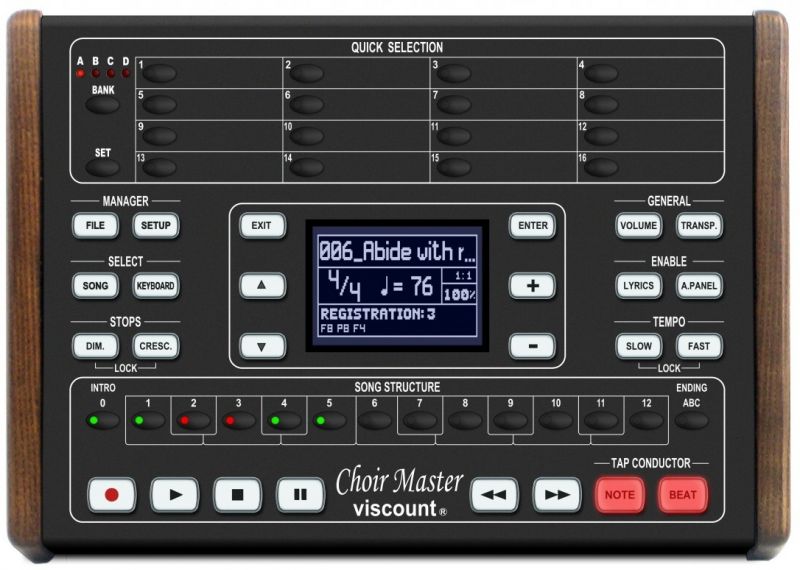Select Quick Selection button 11
The height and width of the screenshot is (570, 800).
(x=454, y=136)
